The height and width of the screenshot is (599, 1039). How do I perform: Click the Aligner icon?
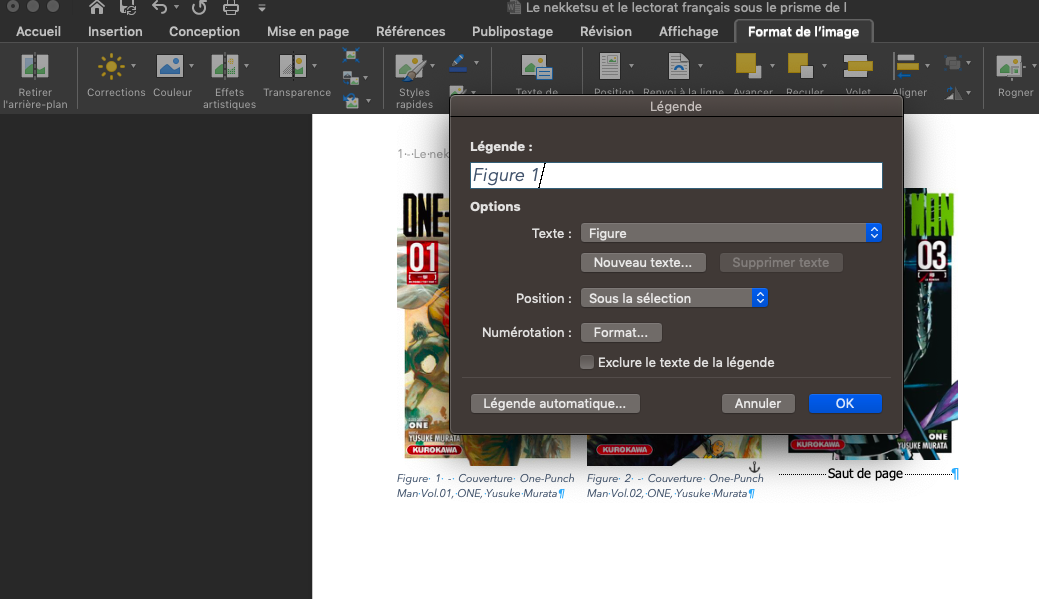pos(906,66)
